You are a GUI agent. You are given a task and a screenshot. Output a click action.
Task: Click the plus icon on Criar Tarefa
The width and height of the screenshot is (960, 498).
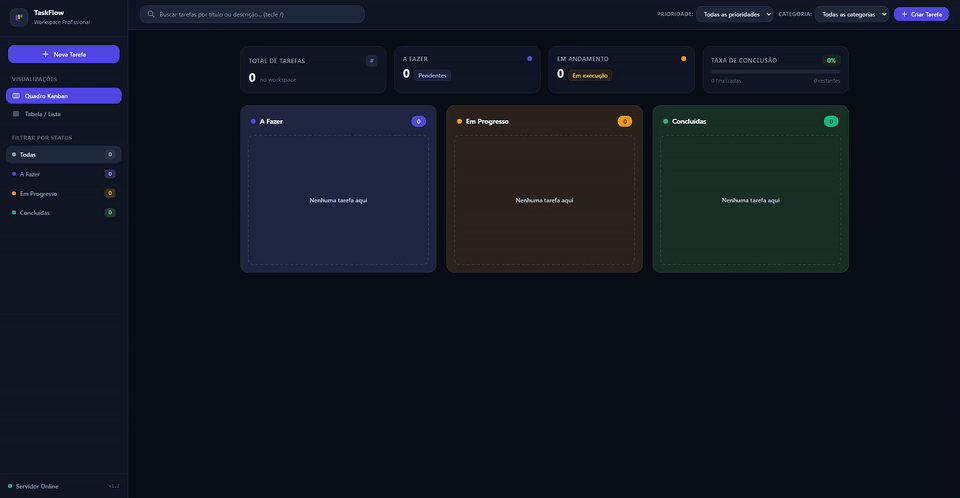click(x=904, y=14)
